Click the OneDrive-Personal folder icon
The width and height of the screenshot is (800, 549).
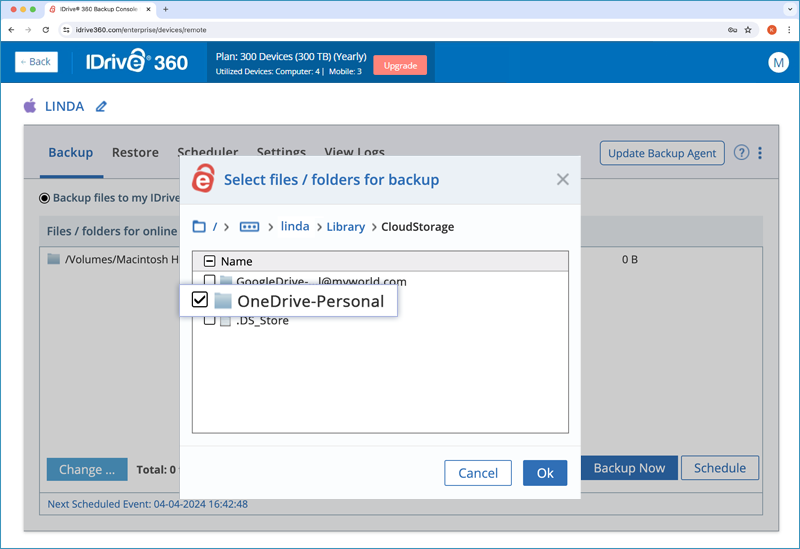tap(223, 301)
